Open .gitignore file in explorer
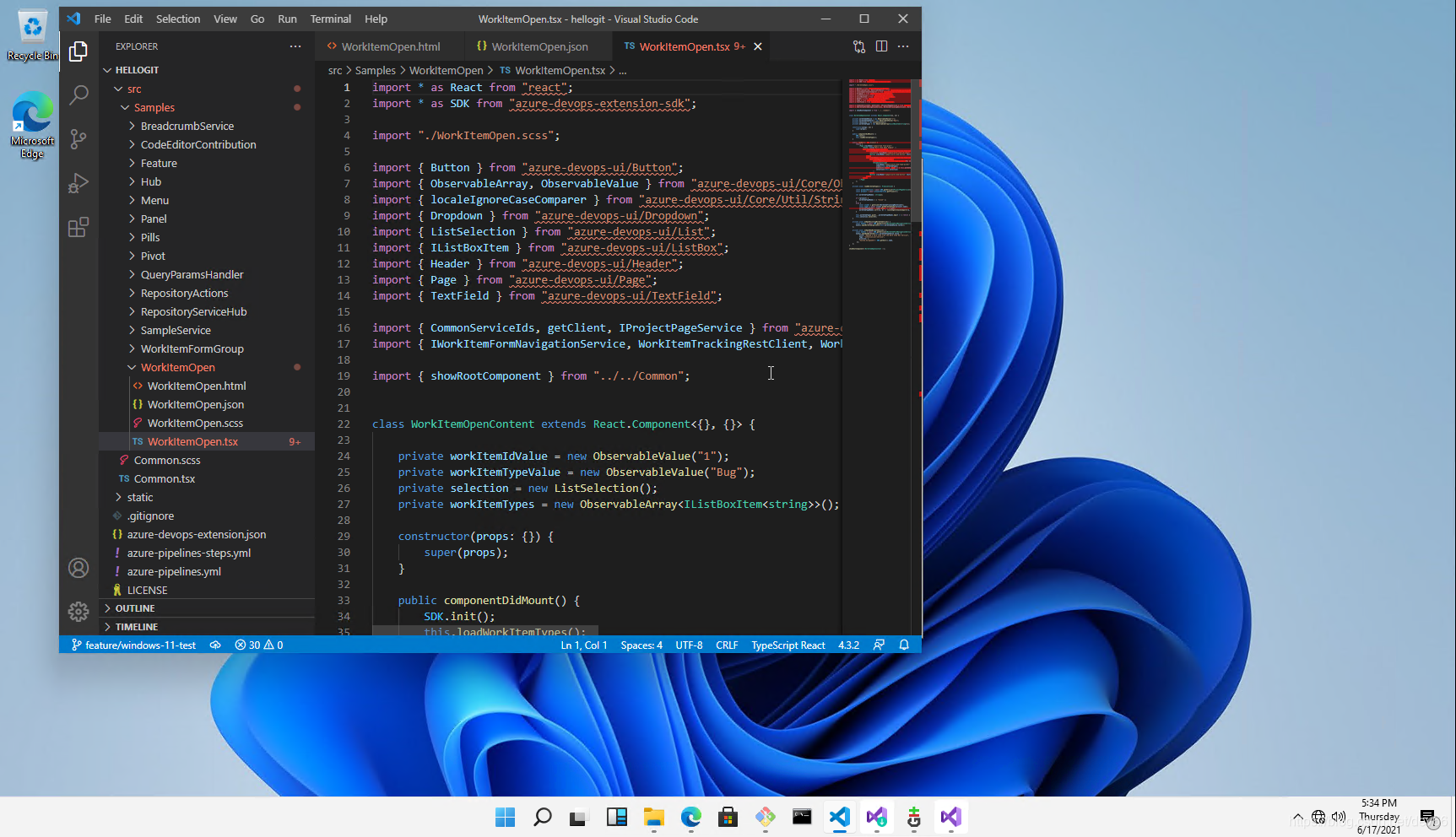1456x837 pixels. click(207, 516)
